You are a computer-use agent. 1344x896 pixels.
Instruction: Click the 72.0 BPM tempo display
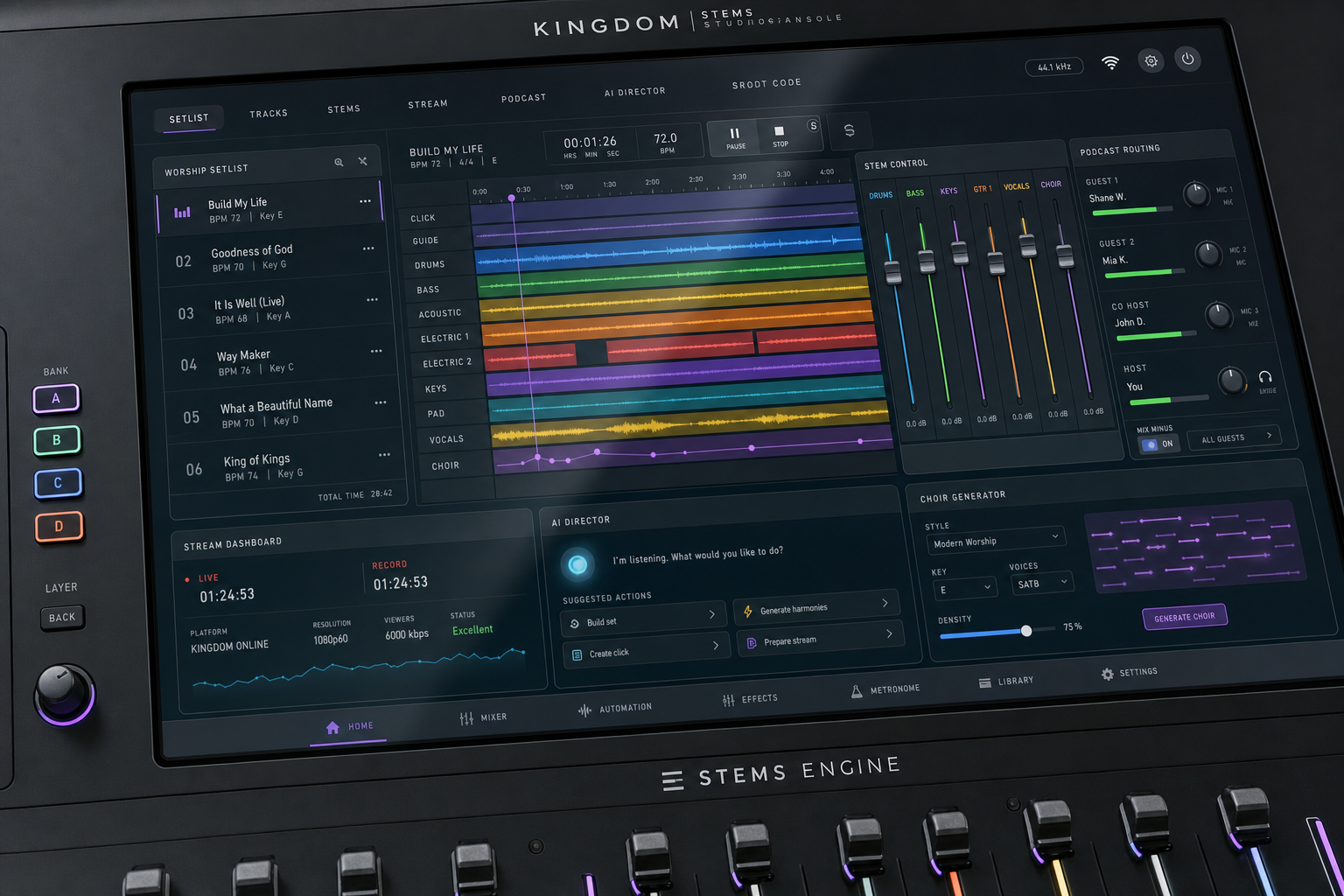click(x=666, y=143)
